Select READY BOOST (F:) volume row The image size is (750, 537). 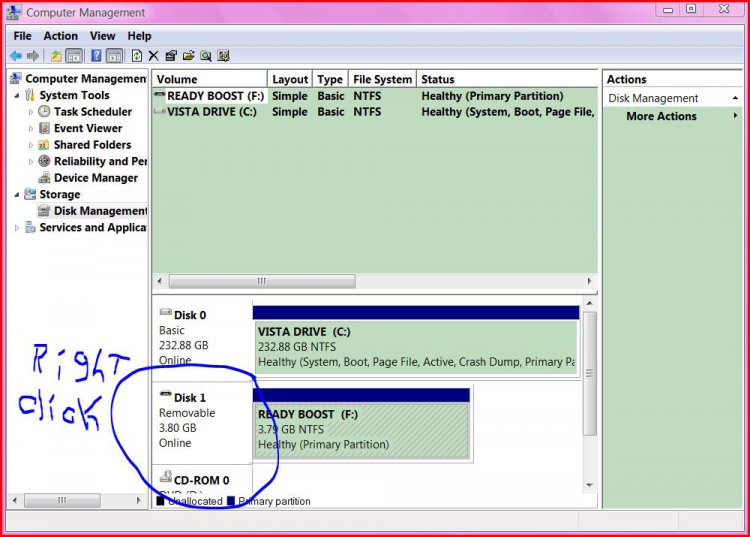(x=375, y=96)
